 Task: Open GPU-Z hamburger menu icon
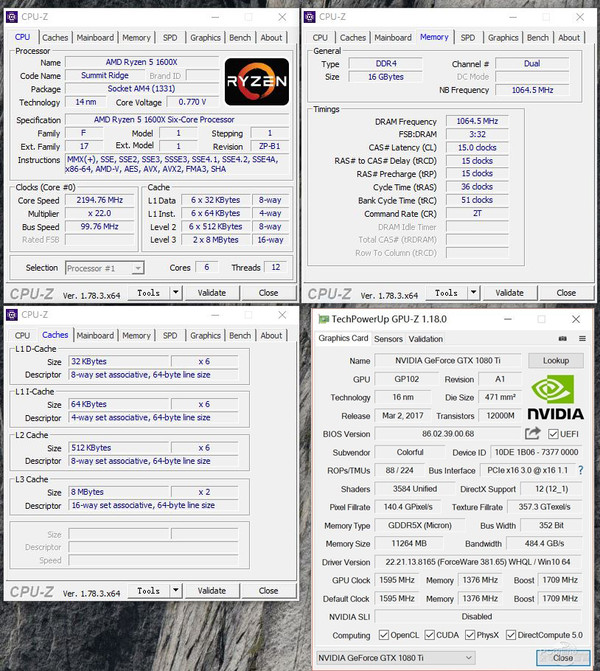coord(582,338)
